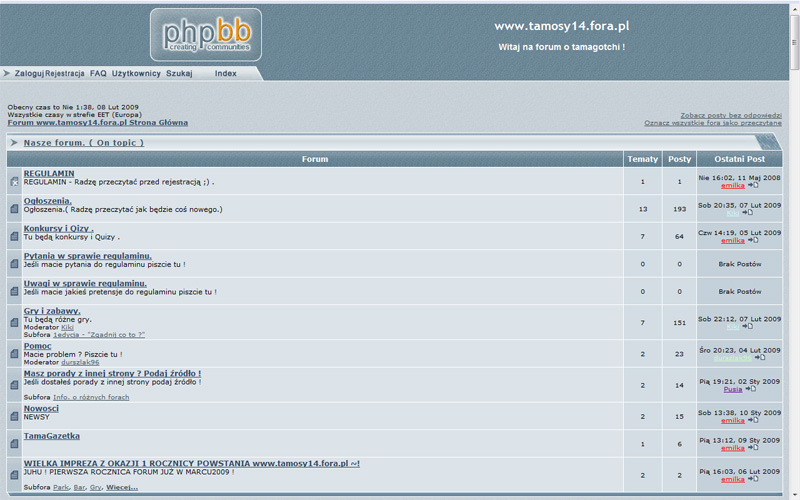Open latest post icon in Konkursy i Qizy row
The height and width of the screenshot is (500, 800).
(x=752, y=240)
